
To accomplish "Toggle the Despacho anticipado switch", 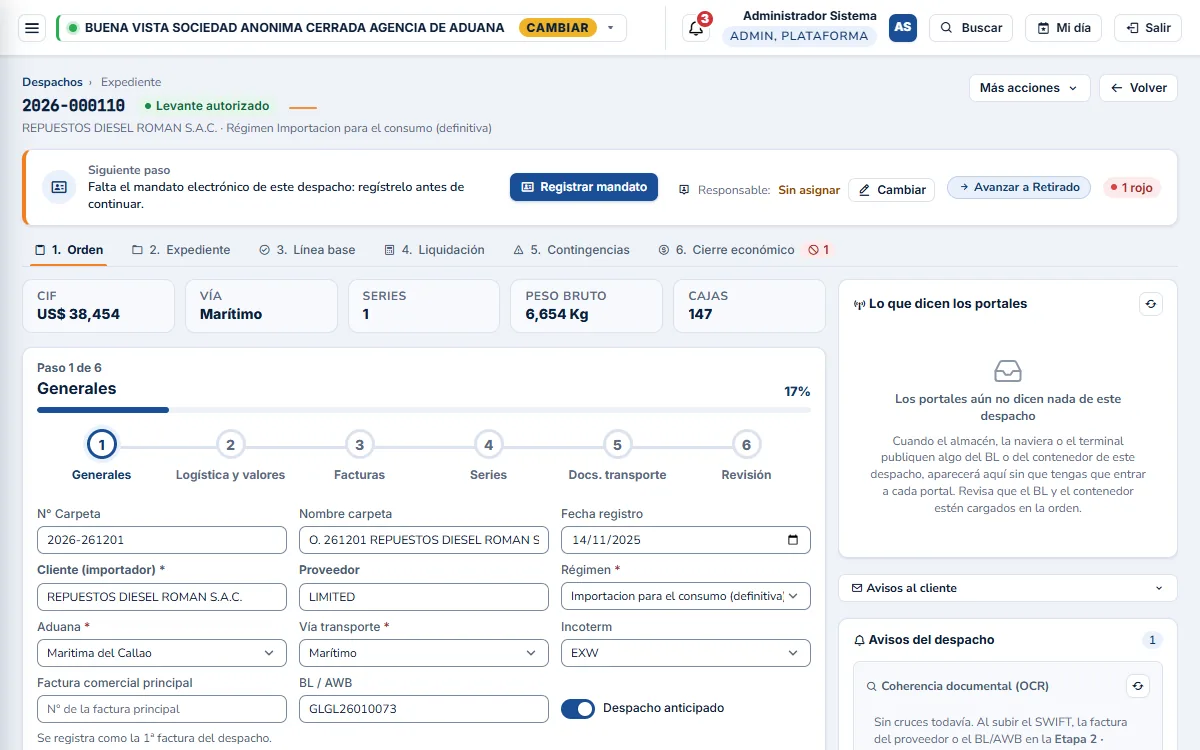I will (578, 708).
